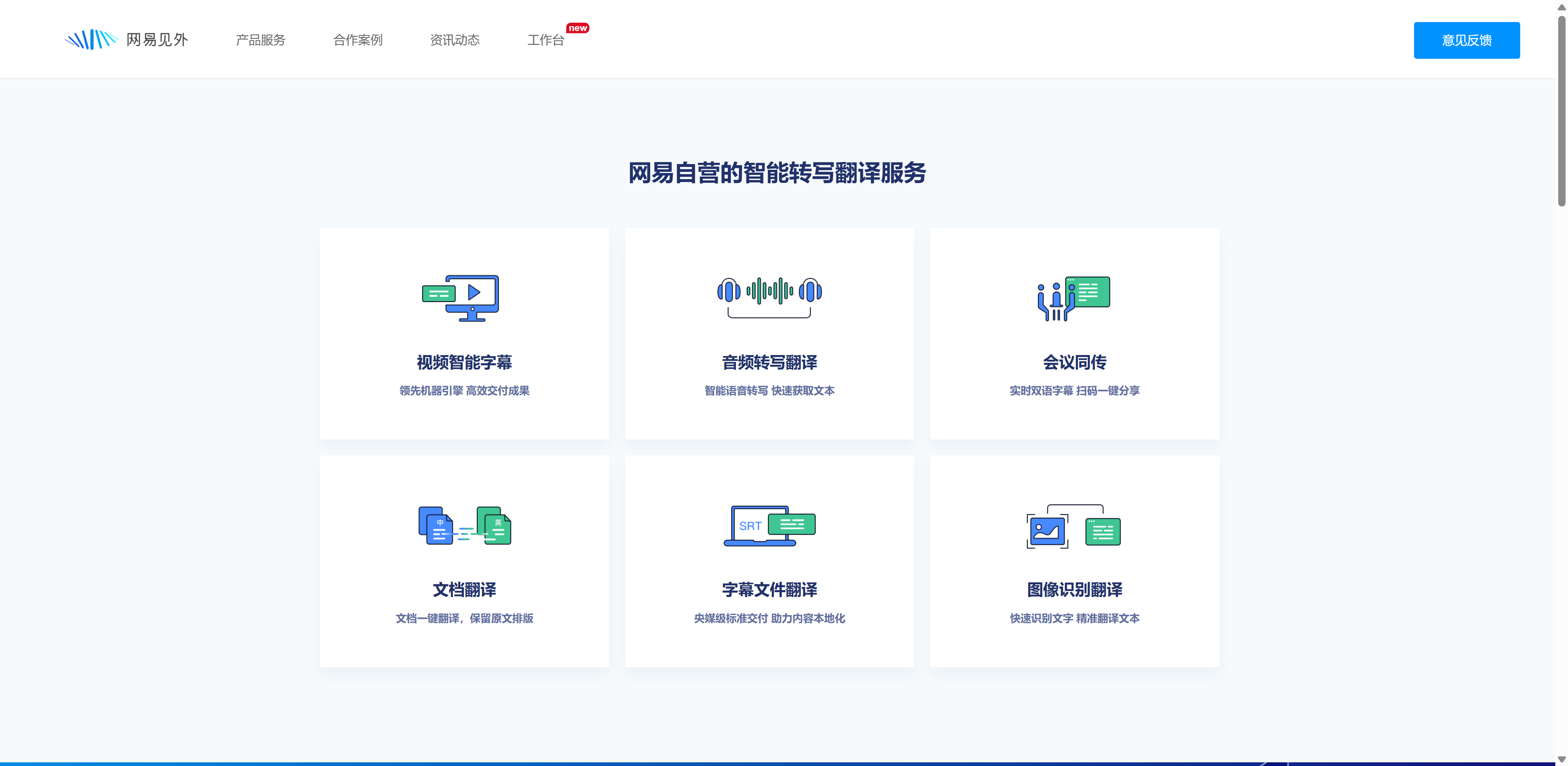The width and height of the screenshot is (1568, 766).
Task: Click the NetEase Sight wave logo icon
Action: tap(91, 40)
